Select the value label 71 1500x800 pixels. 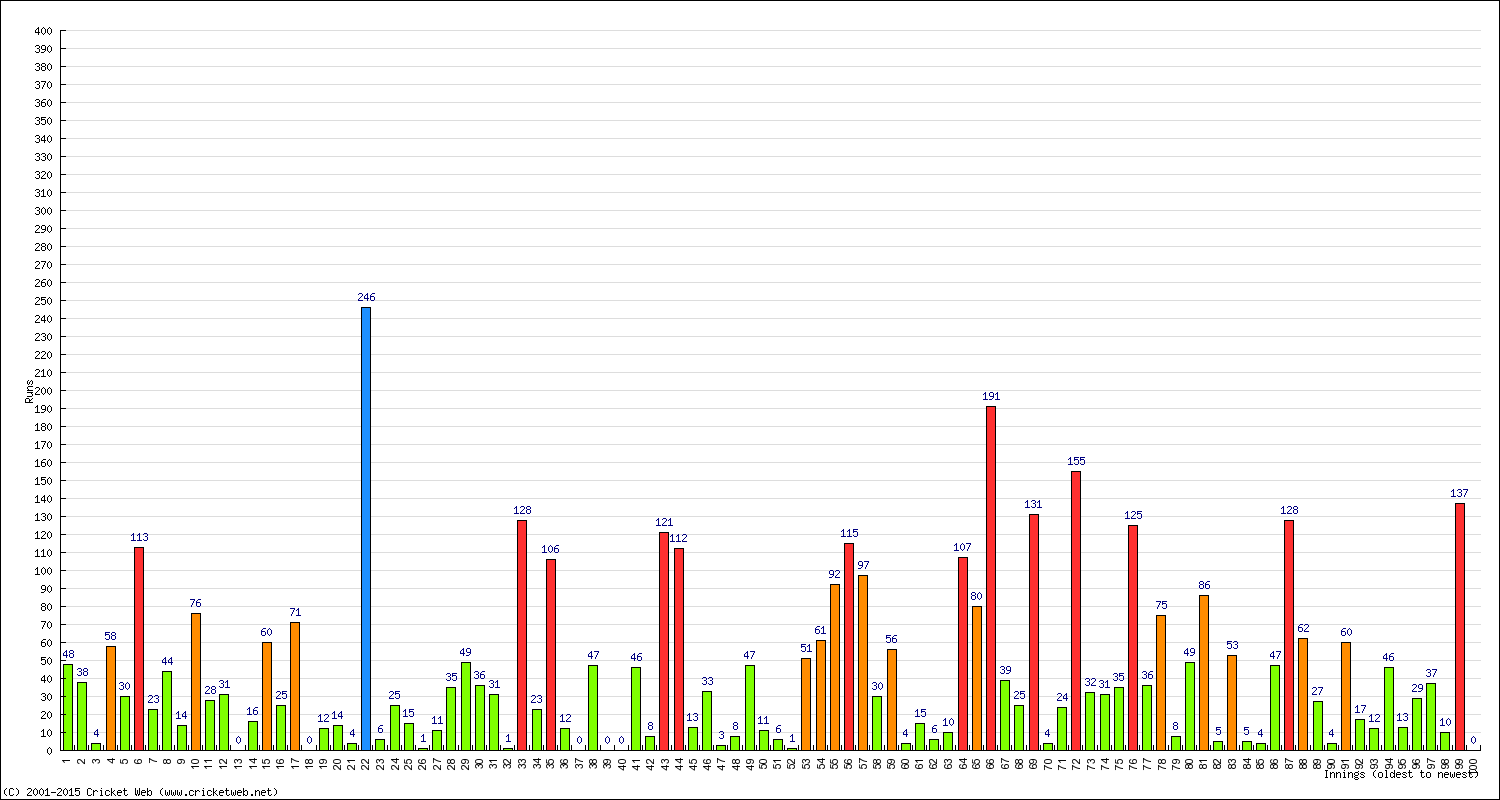295,613
